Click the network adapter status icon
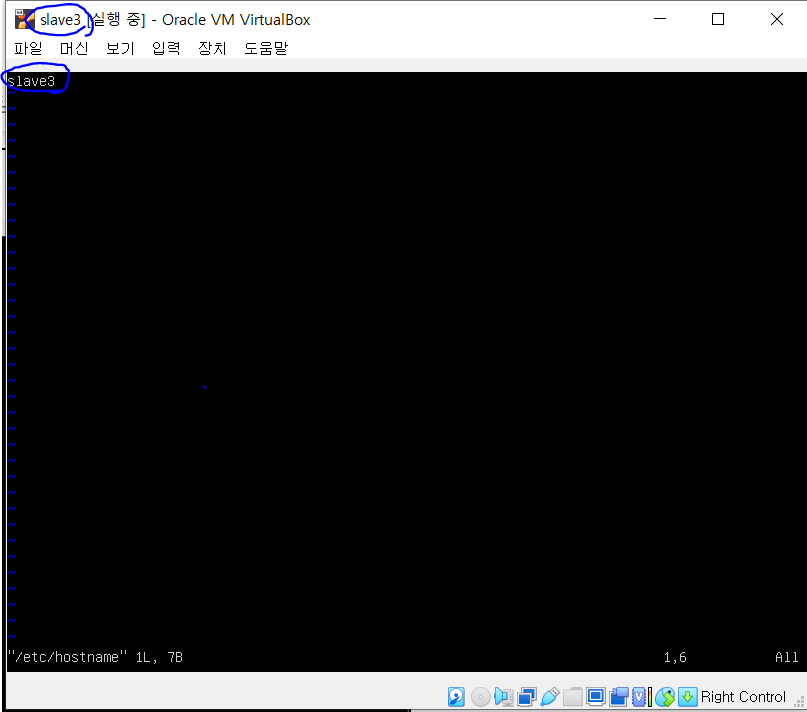The height and width of the screenshot is (712, 807). point(527,697)
